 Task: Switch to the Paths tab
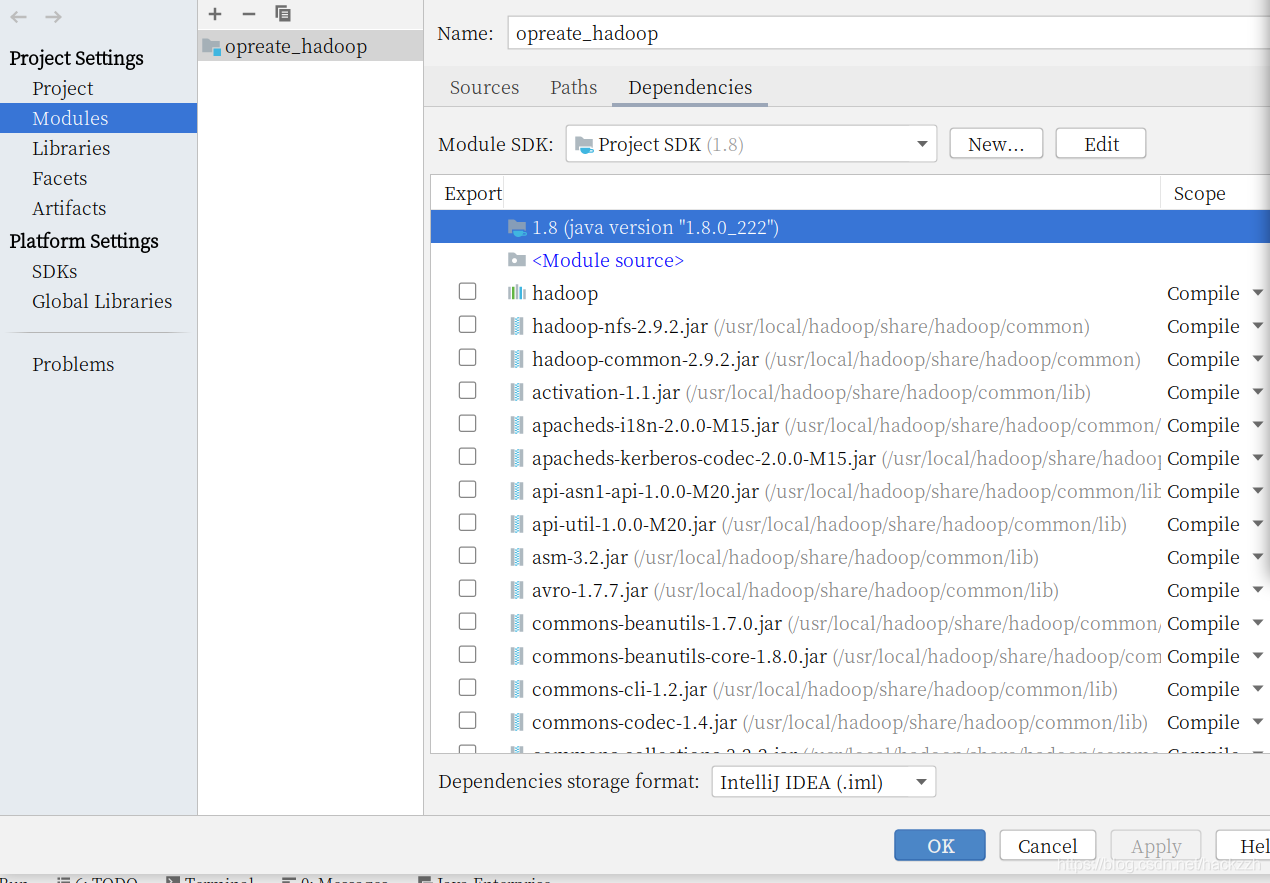(x=573, y=87)
